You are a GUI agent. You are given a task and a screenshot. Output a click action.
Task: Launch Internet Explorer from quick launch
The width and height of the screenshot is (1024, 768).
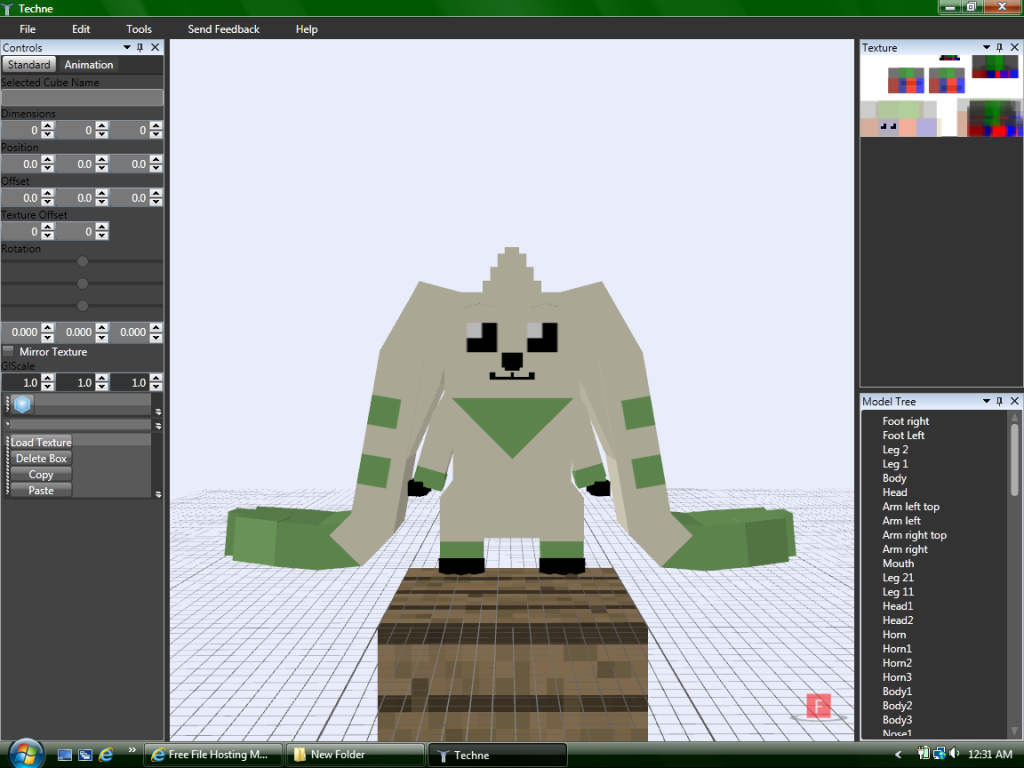106,755
